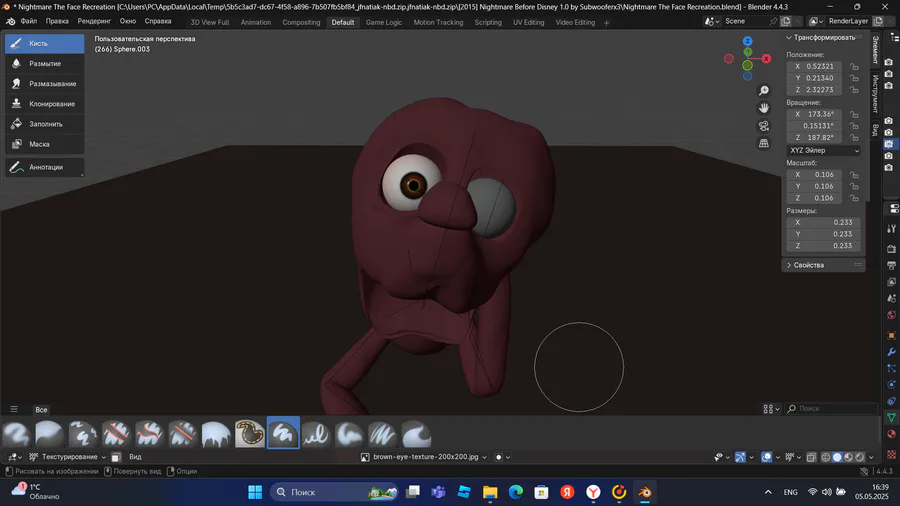Screen dimensions: 900x506
Task: Select the Маска (Mask) tool
Action: pos(45,143)
